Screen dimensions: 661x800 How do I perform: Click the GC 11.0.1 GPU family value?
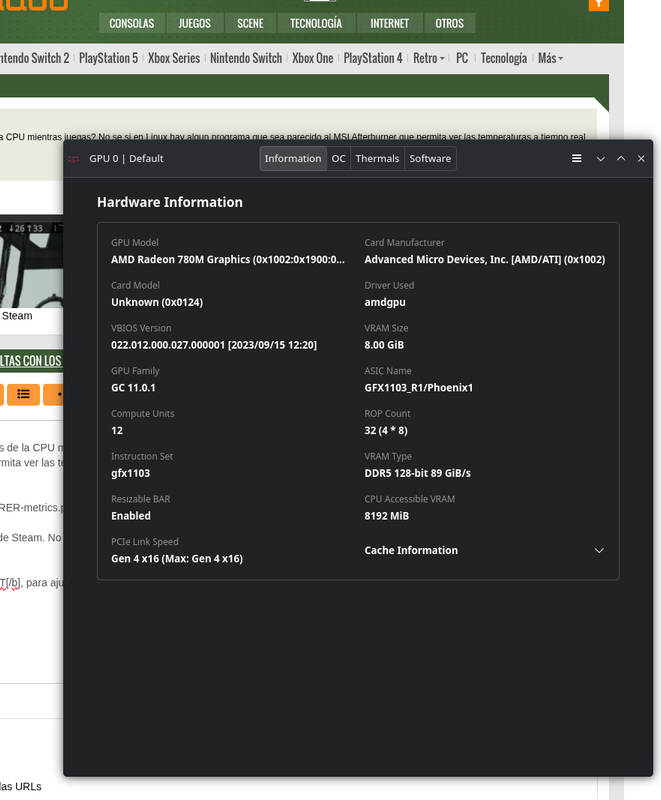(x=133, y=388)
